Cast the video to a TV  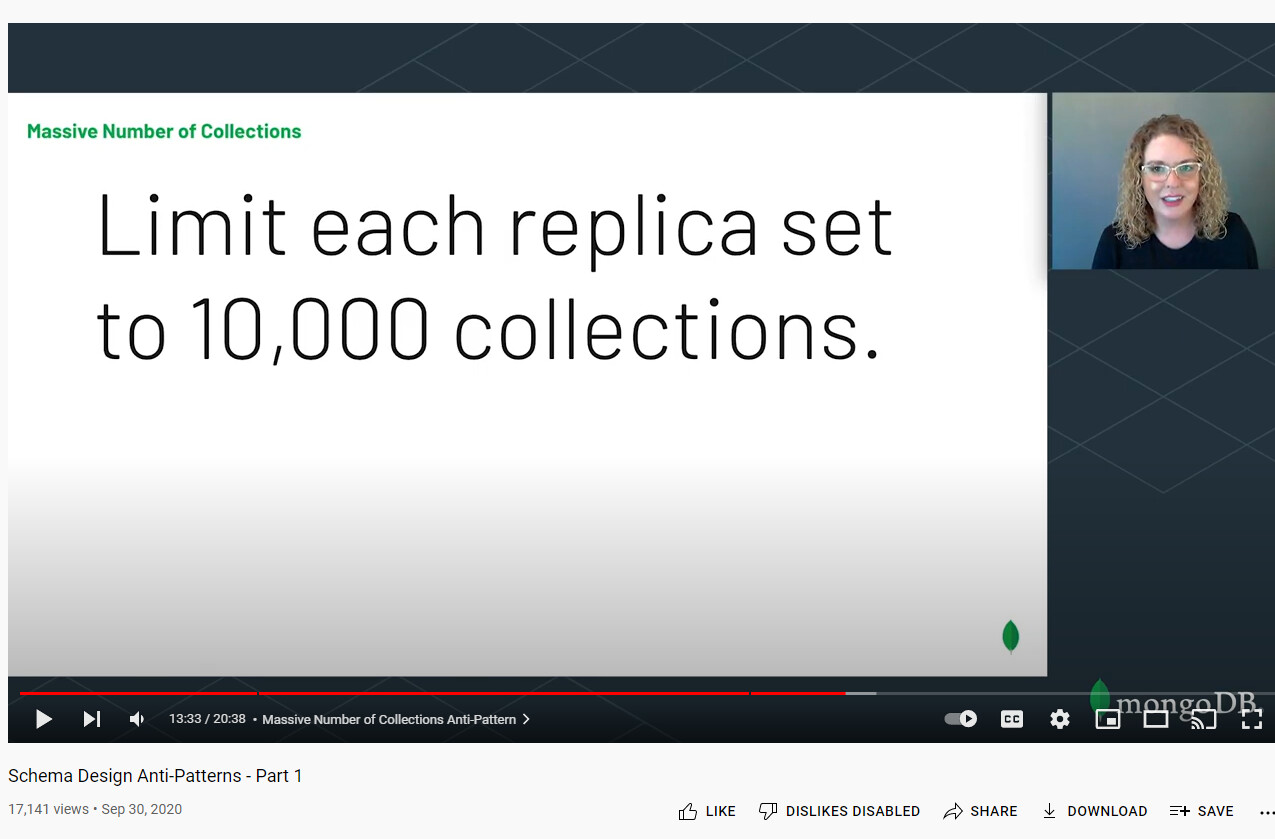click(1203, 719)
